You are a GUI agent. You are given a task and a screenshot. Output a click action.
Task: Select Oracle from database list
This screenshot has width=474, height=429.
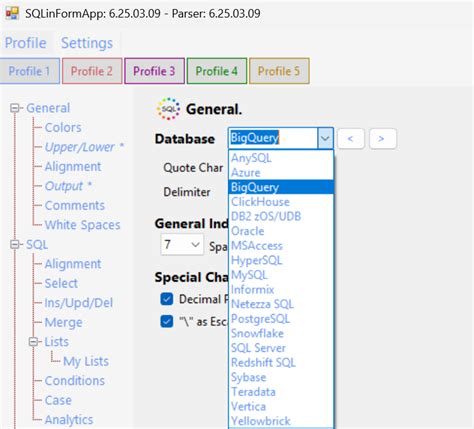[281, 231]
